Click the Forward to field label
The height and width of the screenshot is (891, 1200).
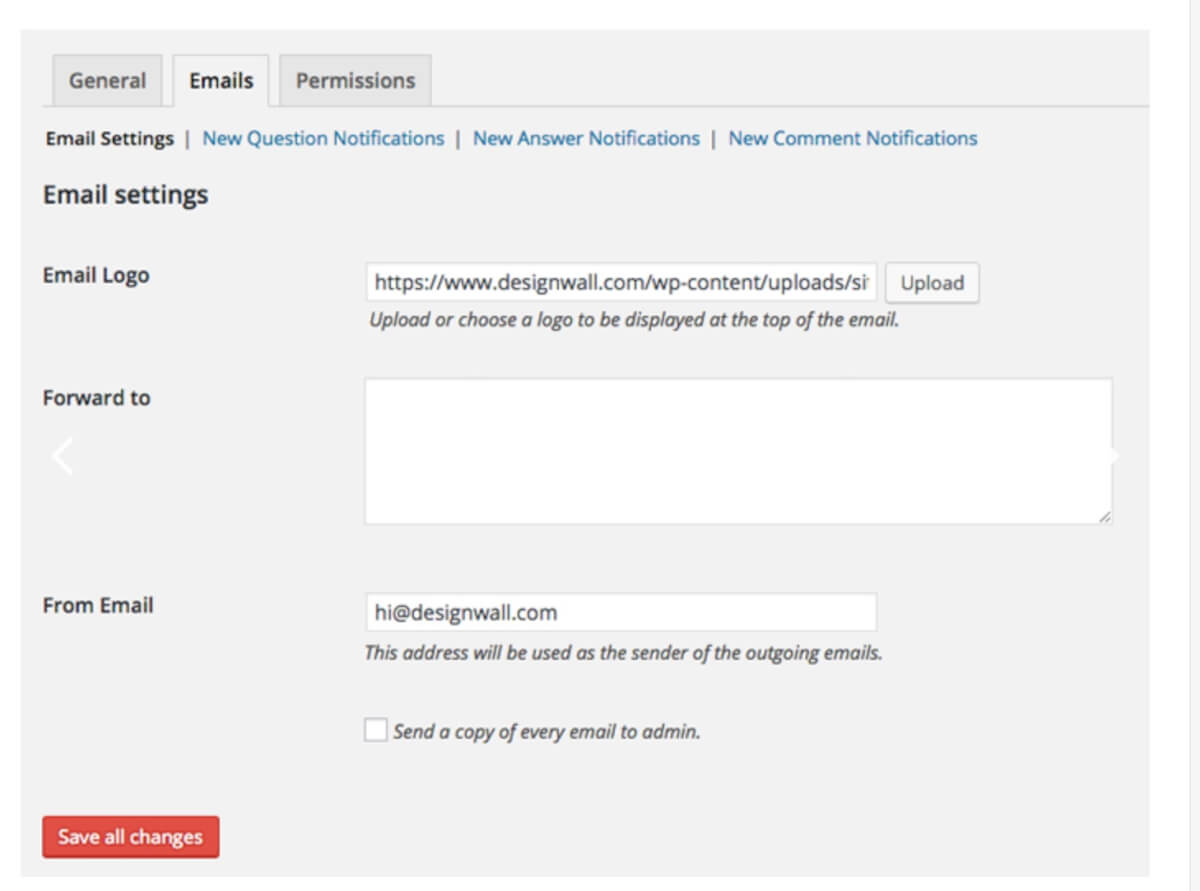click(x=95, y=397)
